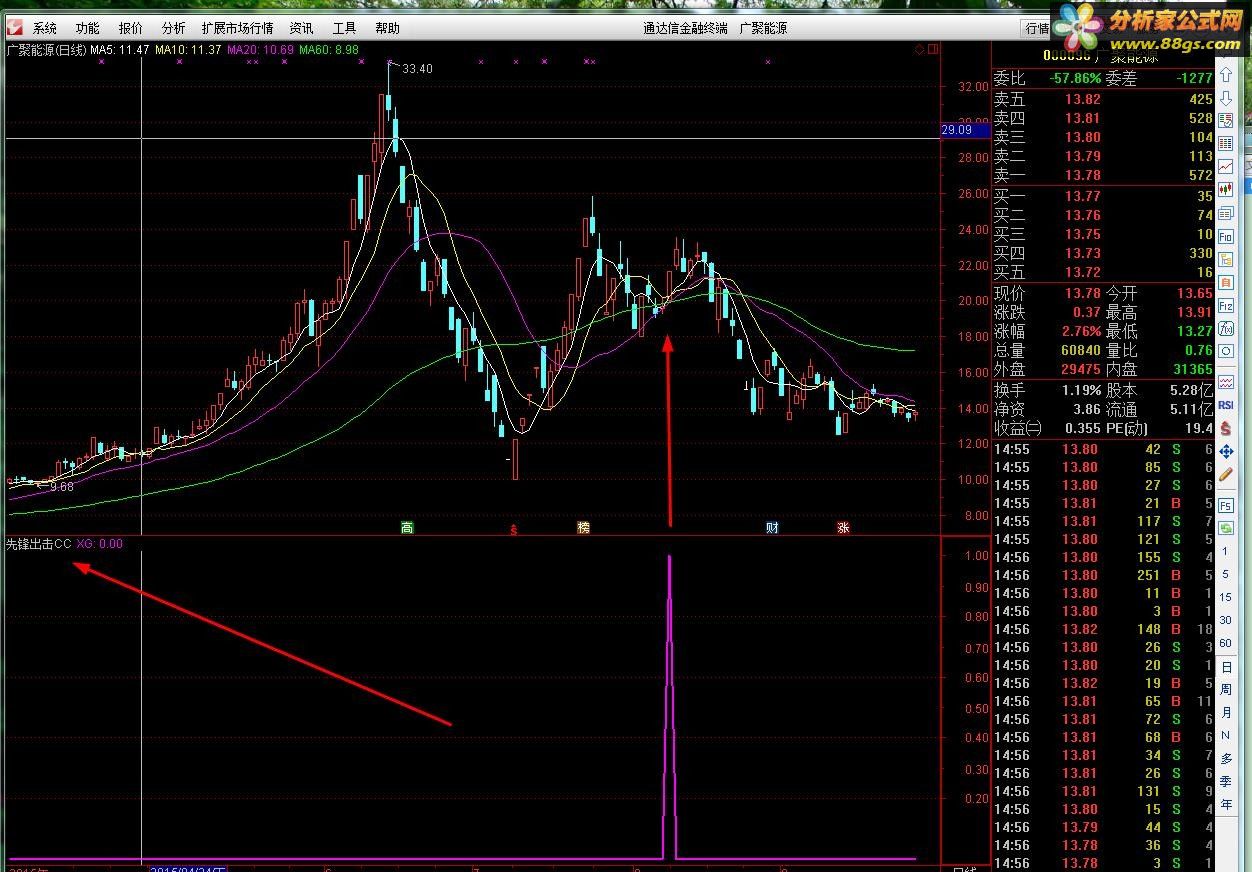Open the quote list with clock icon
This screenshot has width=1252, height=872.
[x=1226, y=120]
